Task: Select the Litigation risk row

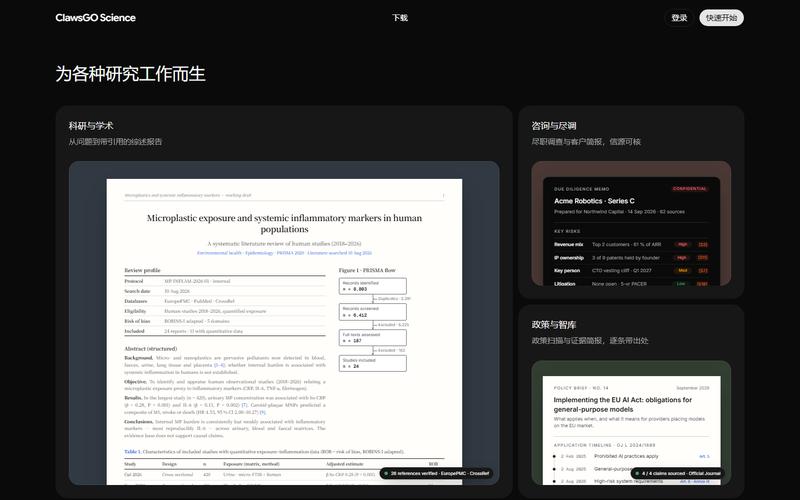Action: click(631, 284)
